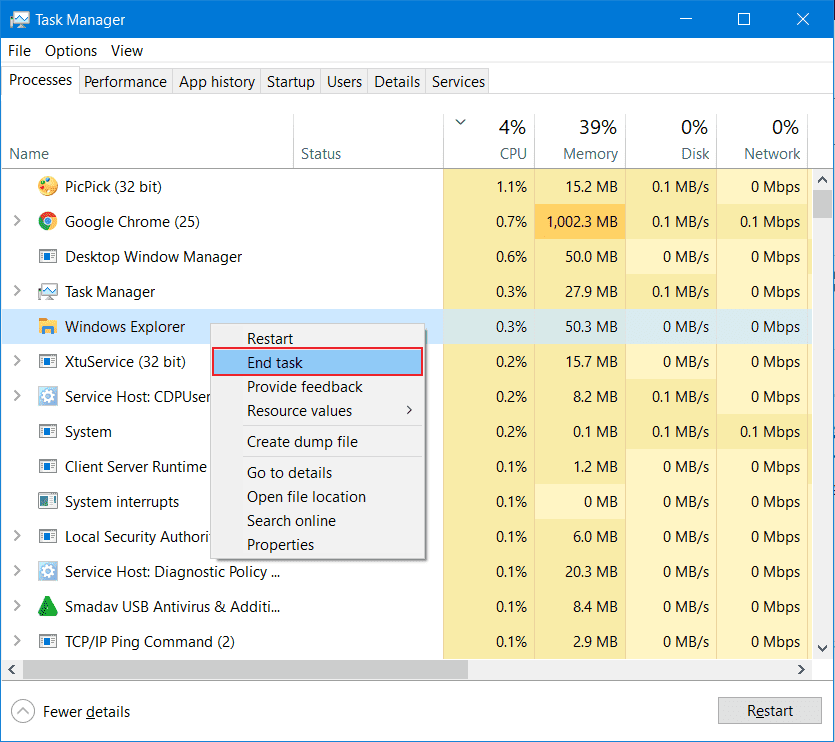Open the View menu
Screen dimensions: 835x742
[x=127, y=51]
